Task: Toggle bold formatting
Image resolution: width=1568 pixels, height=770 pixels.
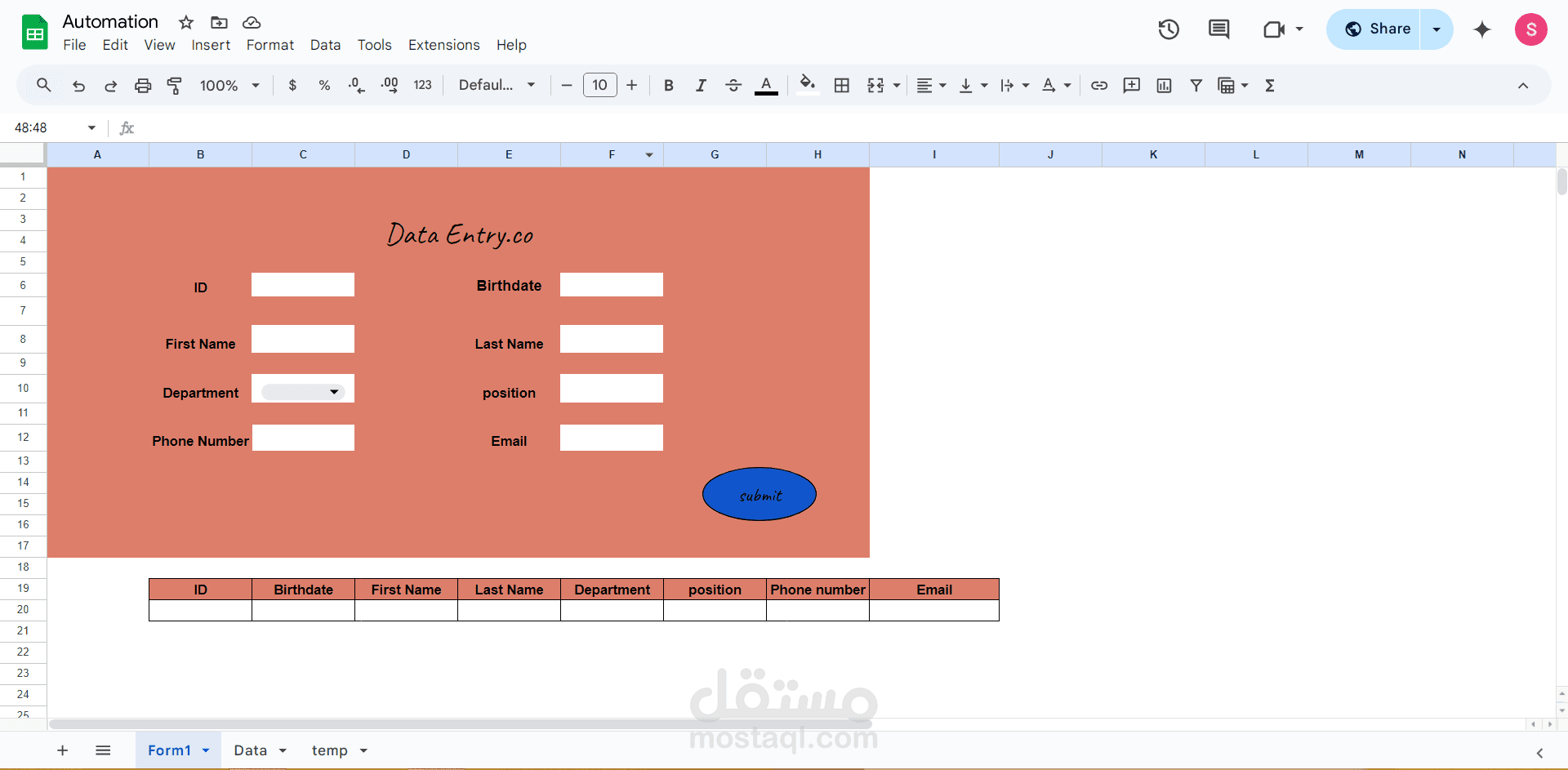Action: click(x=668, y=86)
